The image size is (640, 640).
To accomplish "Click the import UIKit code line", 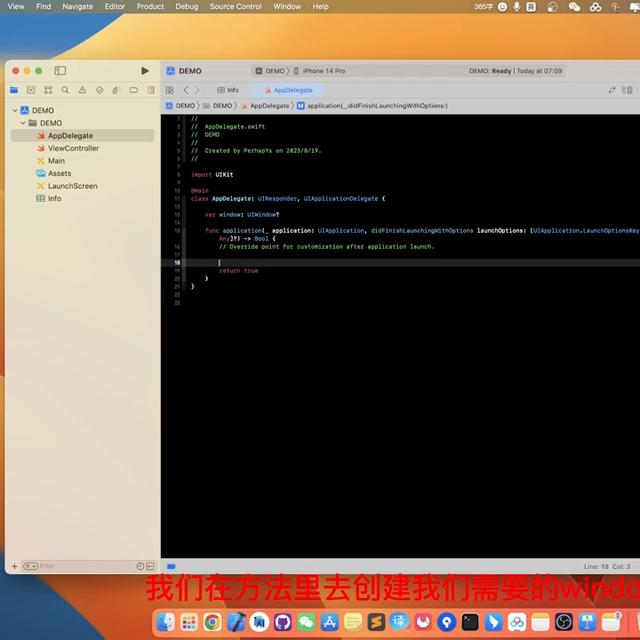I will coord(212,174).
